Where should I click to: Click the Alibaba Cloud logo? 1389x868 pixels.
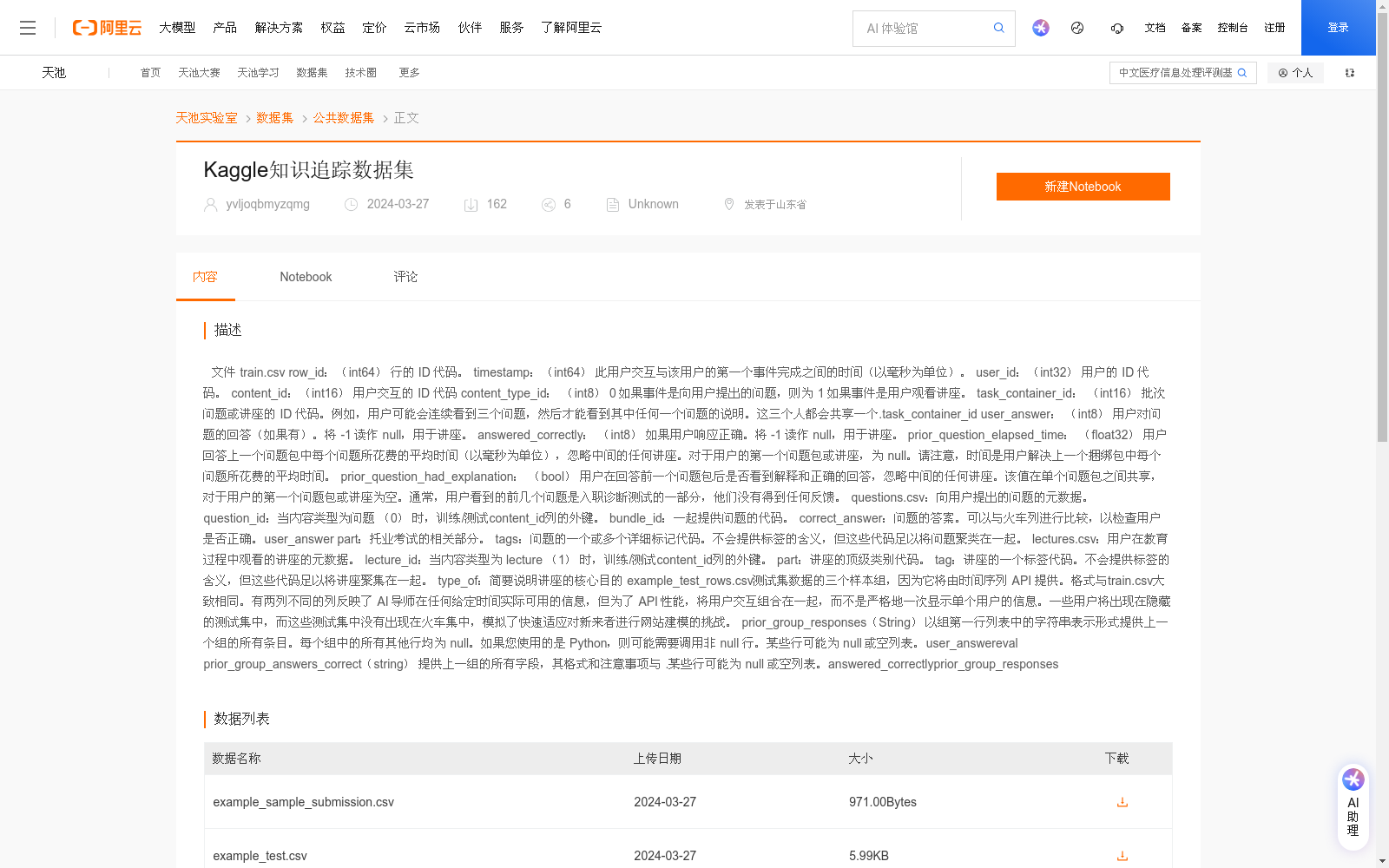pyautogui.click(x=107, y=28)
